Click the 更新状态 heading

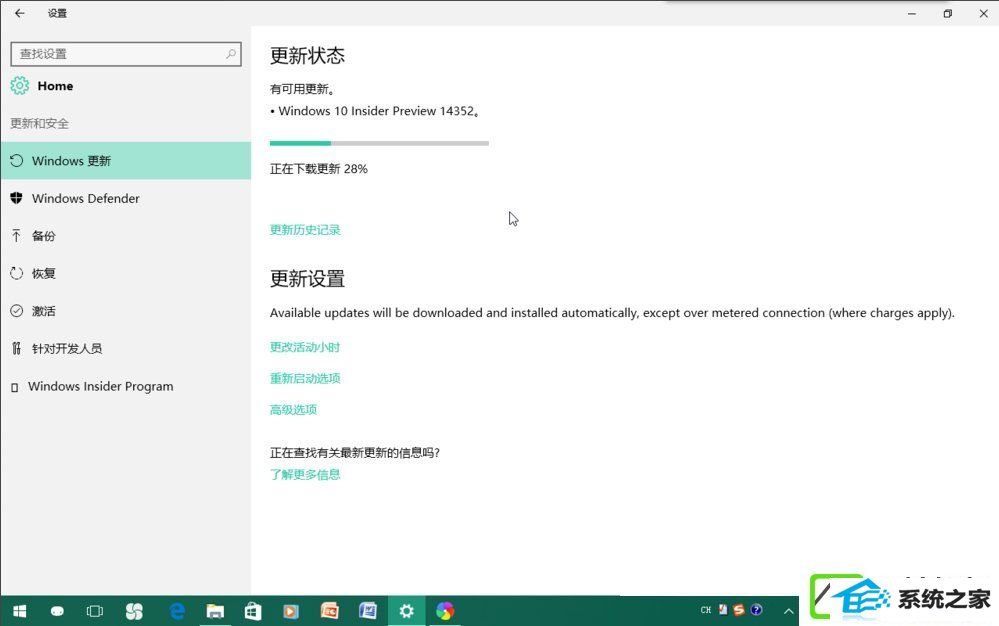(x=307, y=56)
